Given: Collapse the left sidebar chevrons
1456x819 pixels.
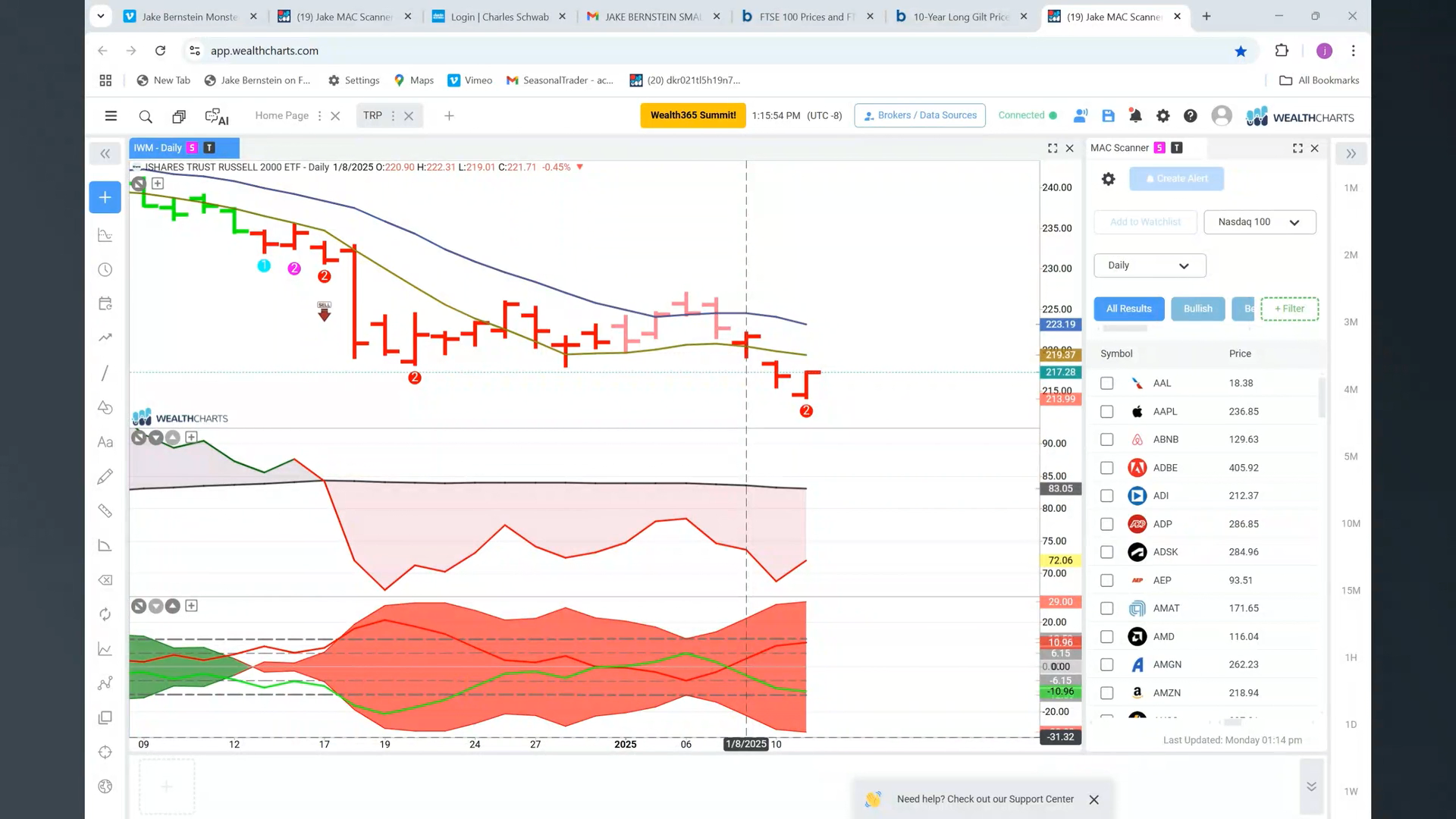Looking at the screenshot, I should tap(105, 154).
